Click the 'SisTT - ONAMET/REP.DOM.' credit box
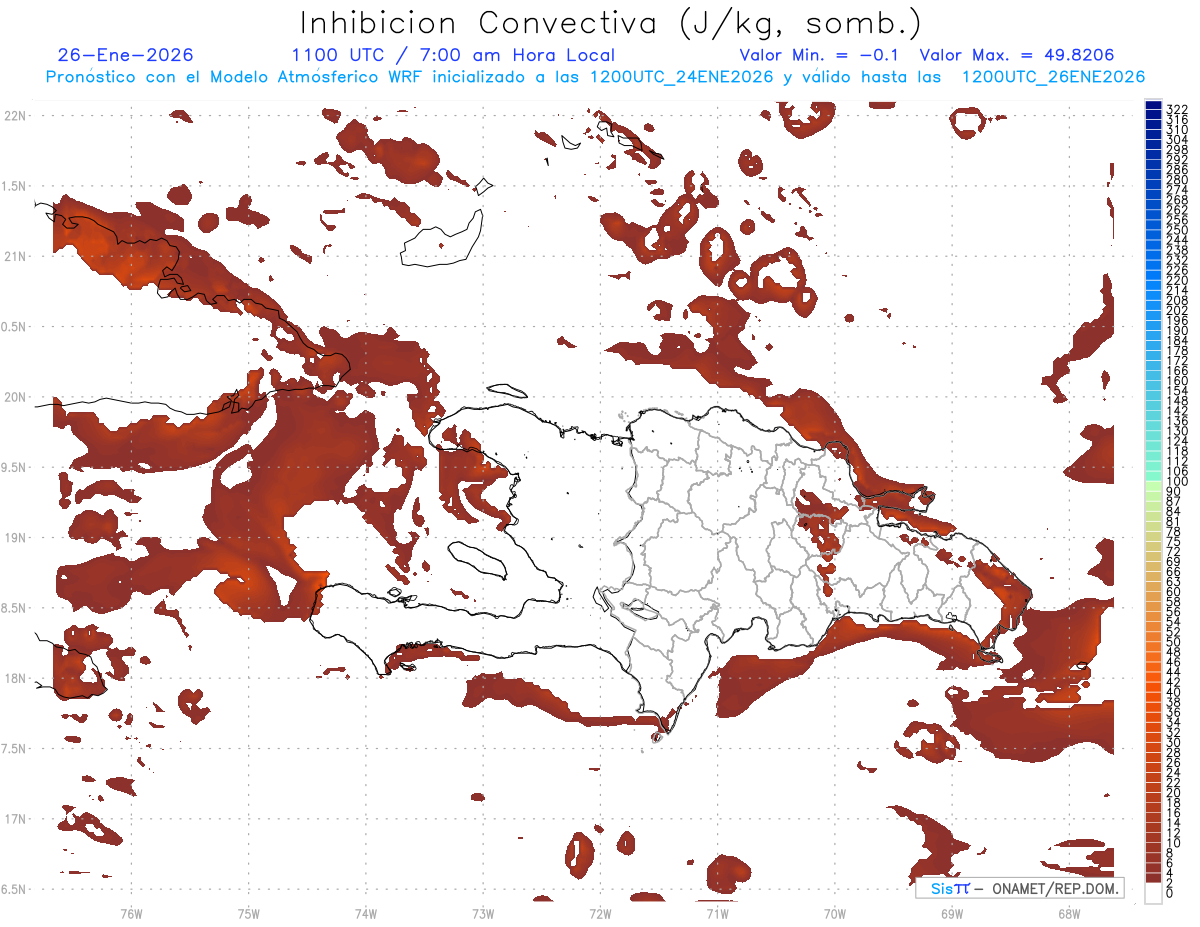This screenshot has height=927, width=1200. (1019, 888)
